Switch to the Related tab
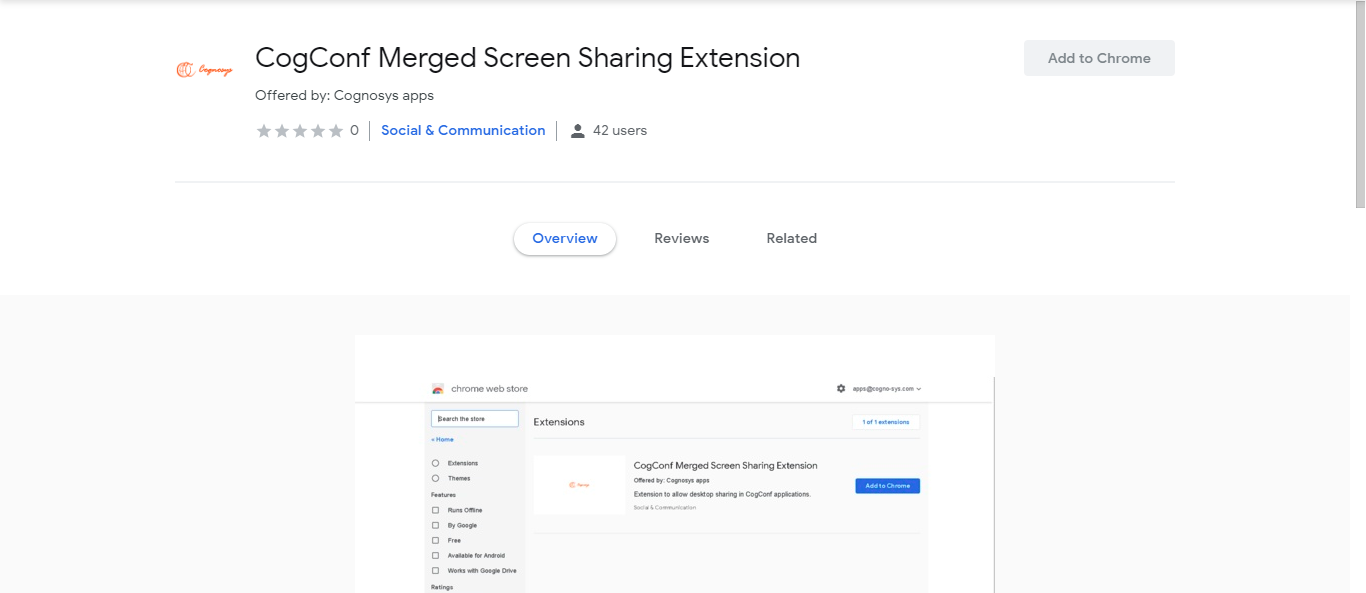Viewport: 1366px width, 593px height. (792, 238)
